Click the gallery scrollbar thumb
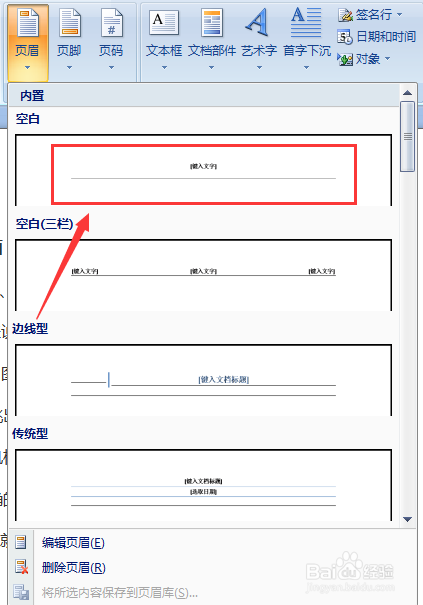The width and height of the screenshot is (423, 605). (407, 136)
